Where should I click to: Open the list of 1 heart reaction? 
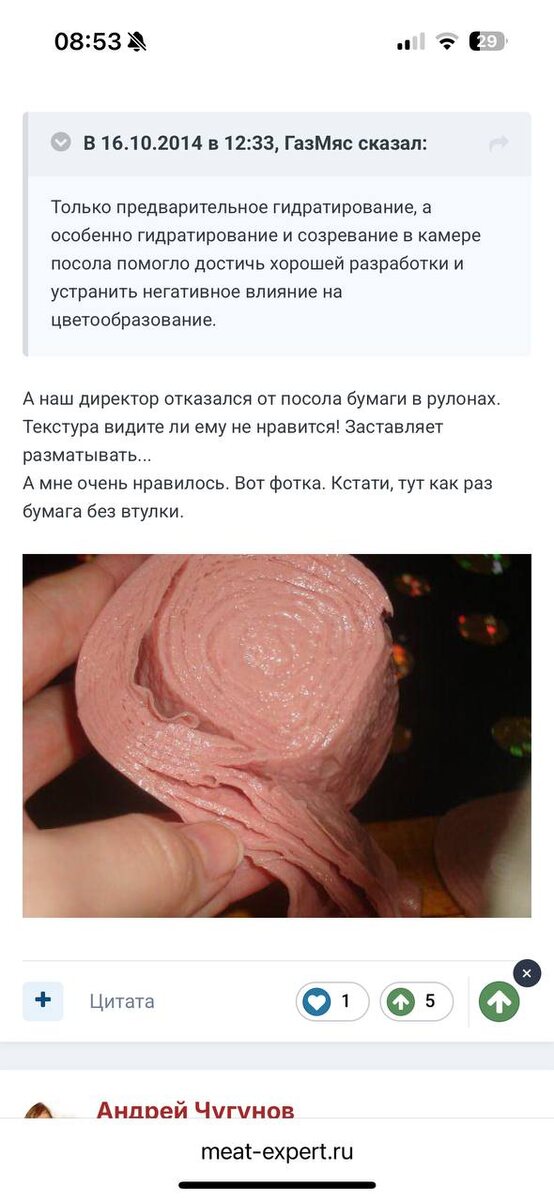pyautogui.click(x=333, y=1001)
